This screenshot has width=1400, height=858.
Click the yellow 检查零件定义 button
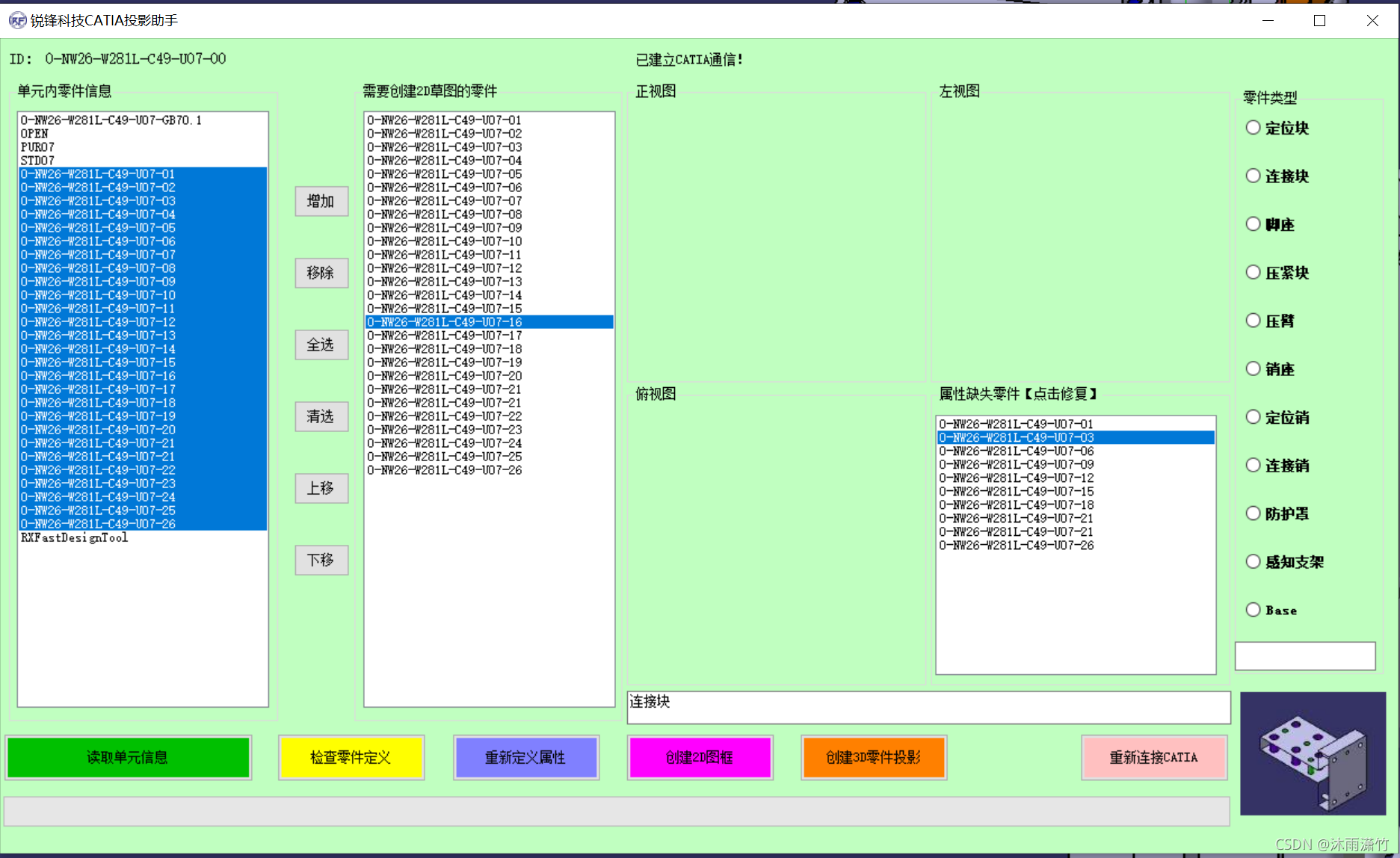click(351, 757)
